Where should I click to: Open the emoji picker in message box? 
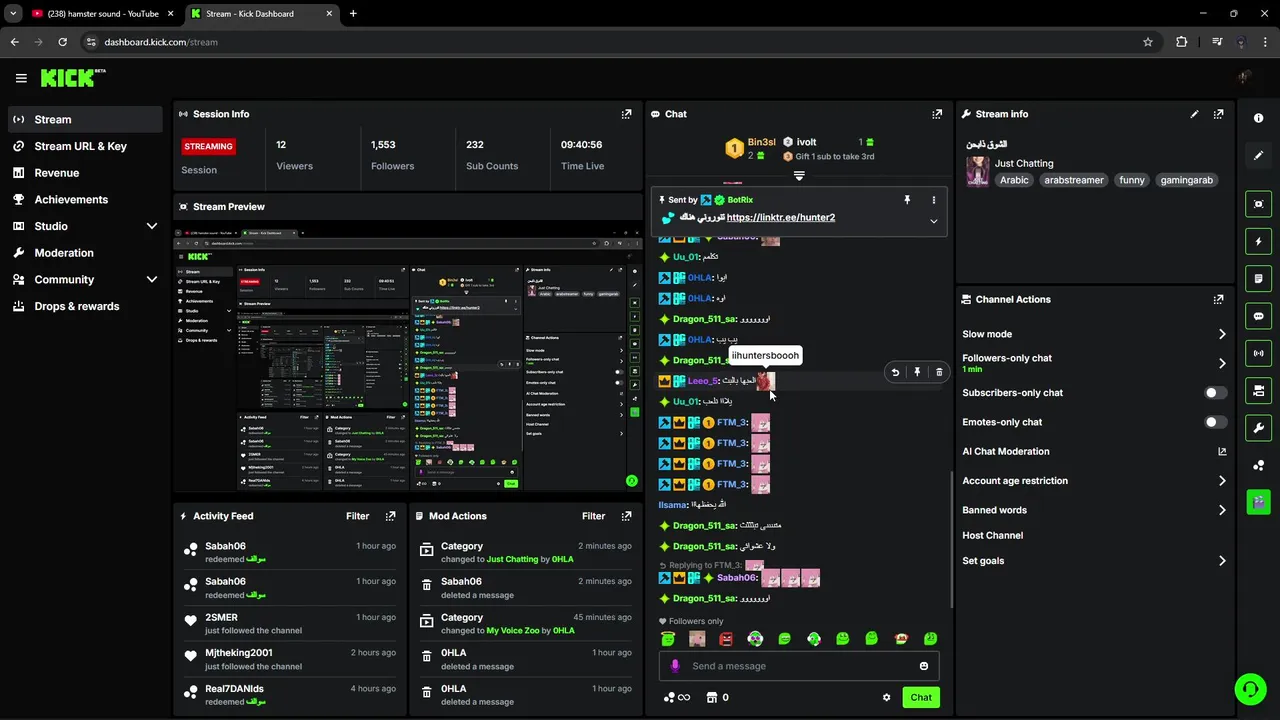(924, 666)
